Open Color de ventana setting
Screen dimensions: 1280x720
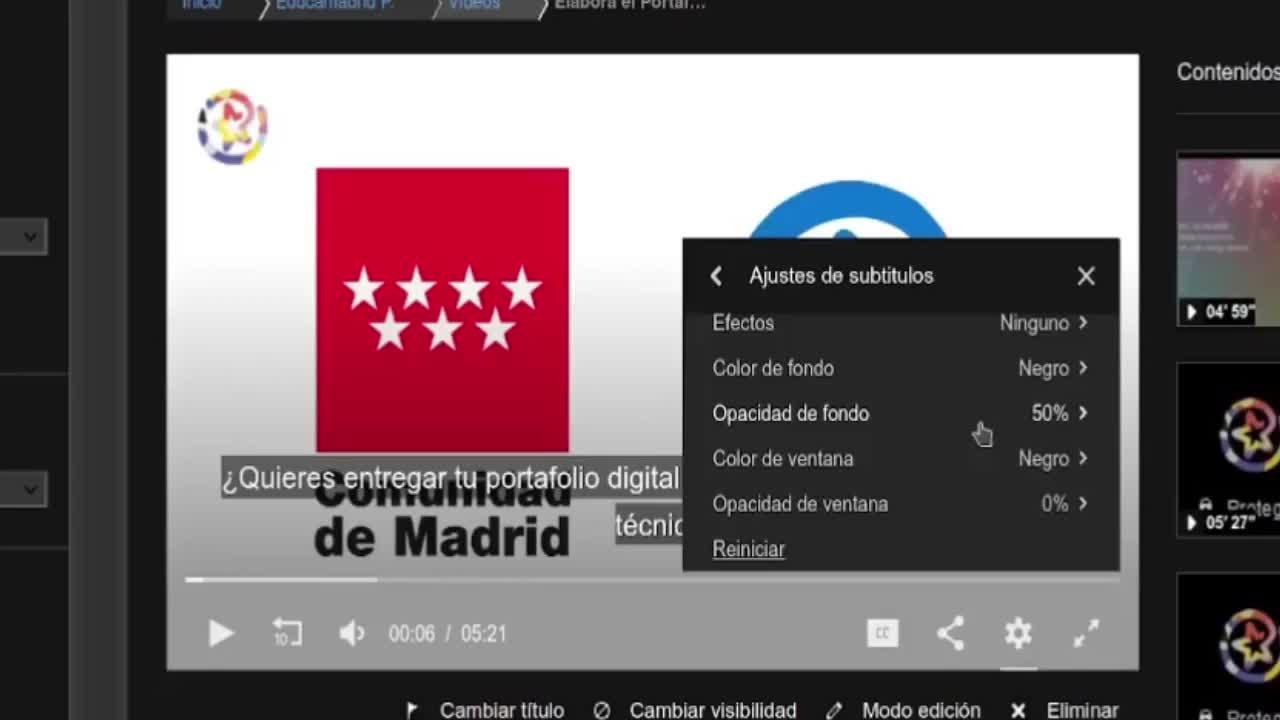[x=900, y=459]
